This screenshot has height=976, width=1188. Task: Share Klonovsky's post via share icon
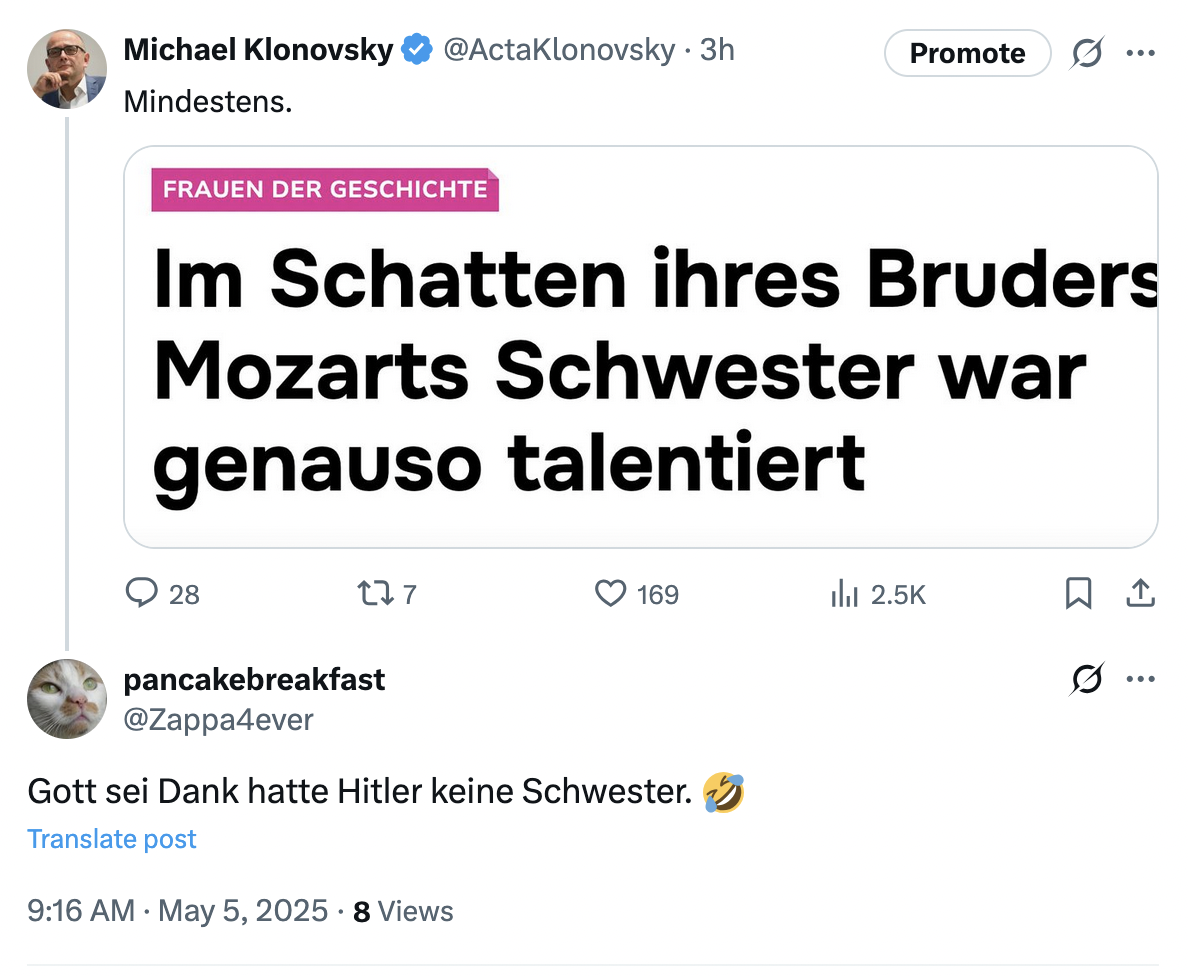pyautogui.click(x=1140, y=594)
